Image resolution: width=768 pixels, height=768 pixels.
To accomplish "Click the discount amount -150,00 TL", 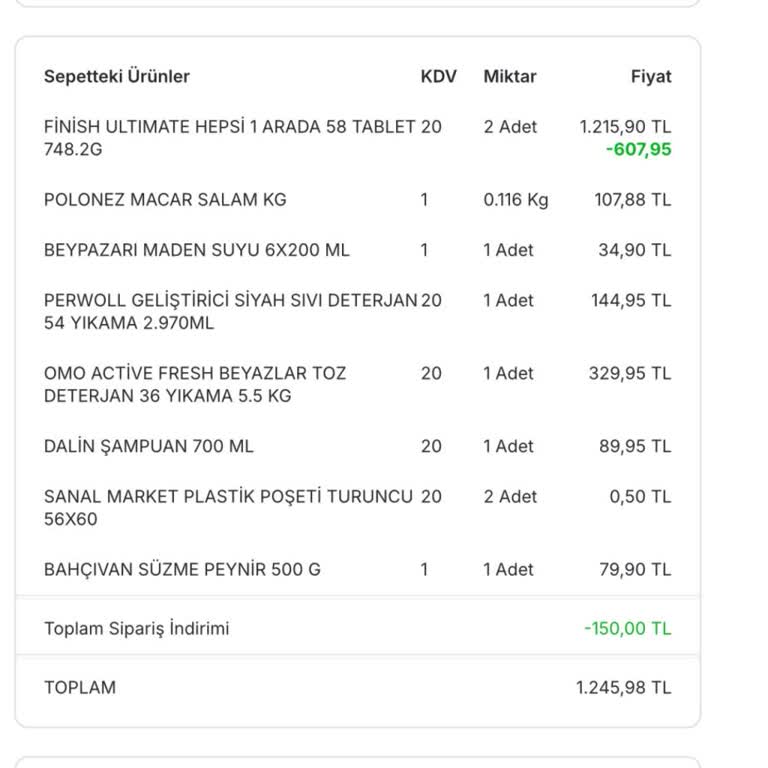I will coord(628,628).
